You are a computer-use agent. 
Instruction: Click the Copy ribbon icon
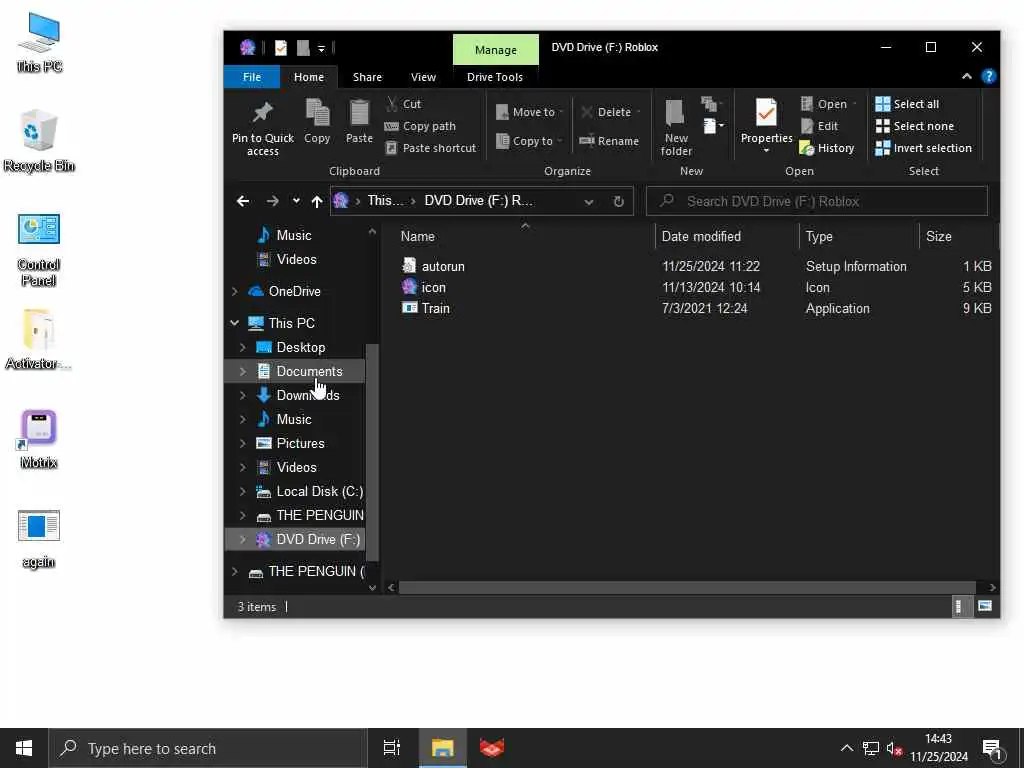(x=317, y=121)
